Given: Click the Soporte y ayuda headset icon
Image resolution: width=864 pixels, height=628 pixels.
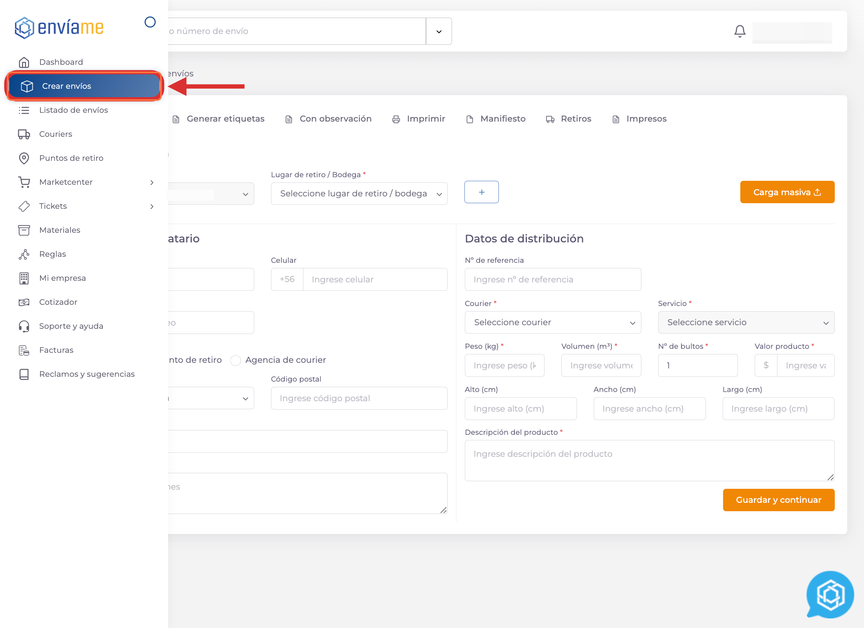Looking at the screenshot, I should [x=24, y=326].
